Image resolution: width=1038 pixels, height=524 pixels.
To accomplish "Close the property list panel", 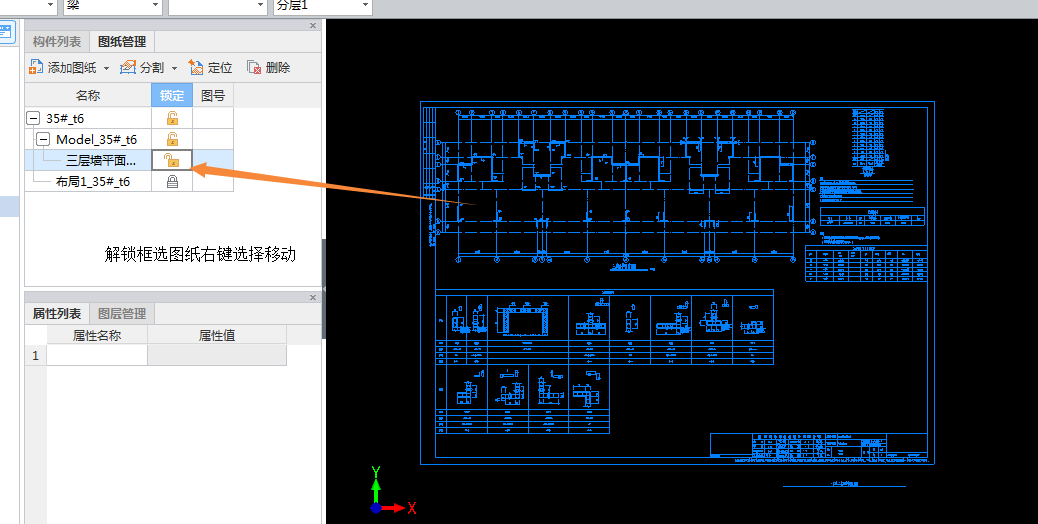I will pos(313,297).
